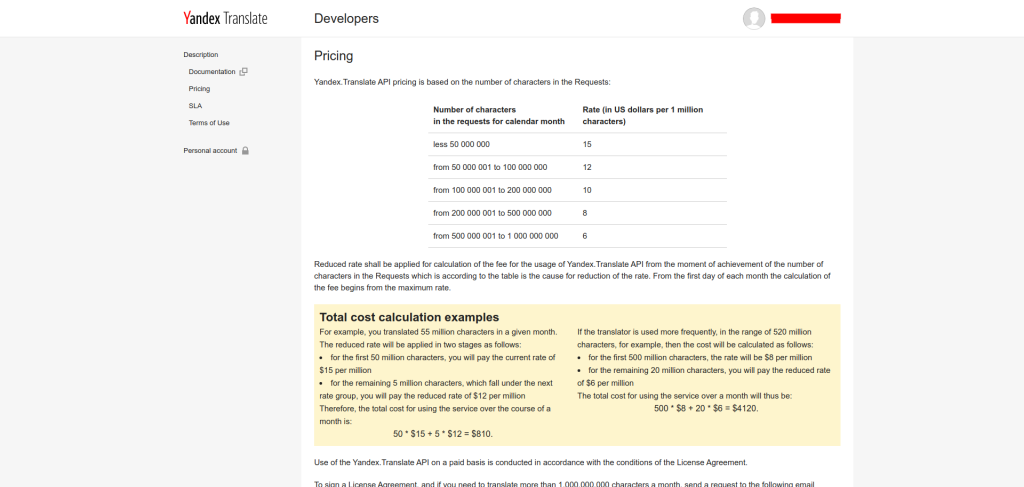Click the external link icon beside Documentation
1024x487 pixels.
pyautogui.click(x=244, y=72)
